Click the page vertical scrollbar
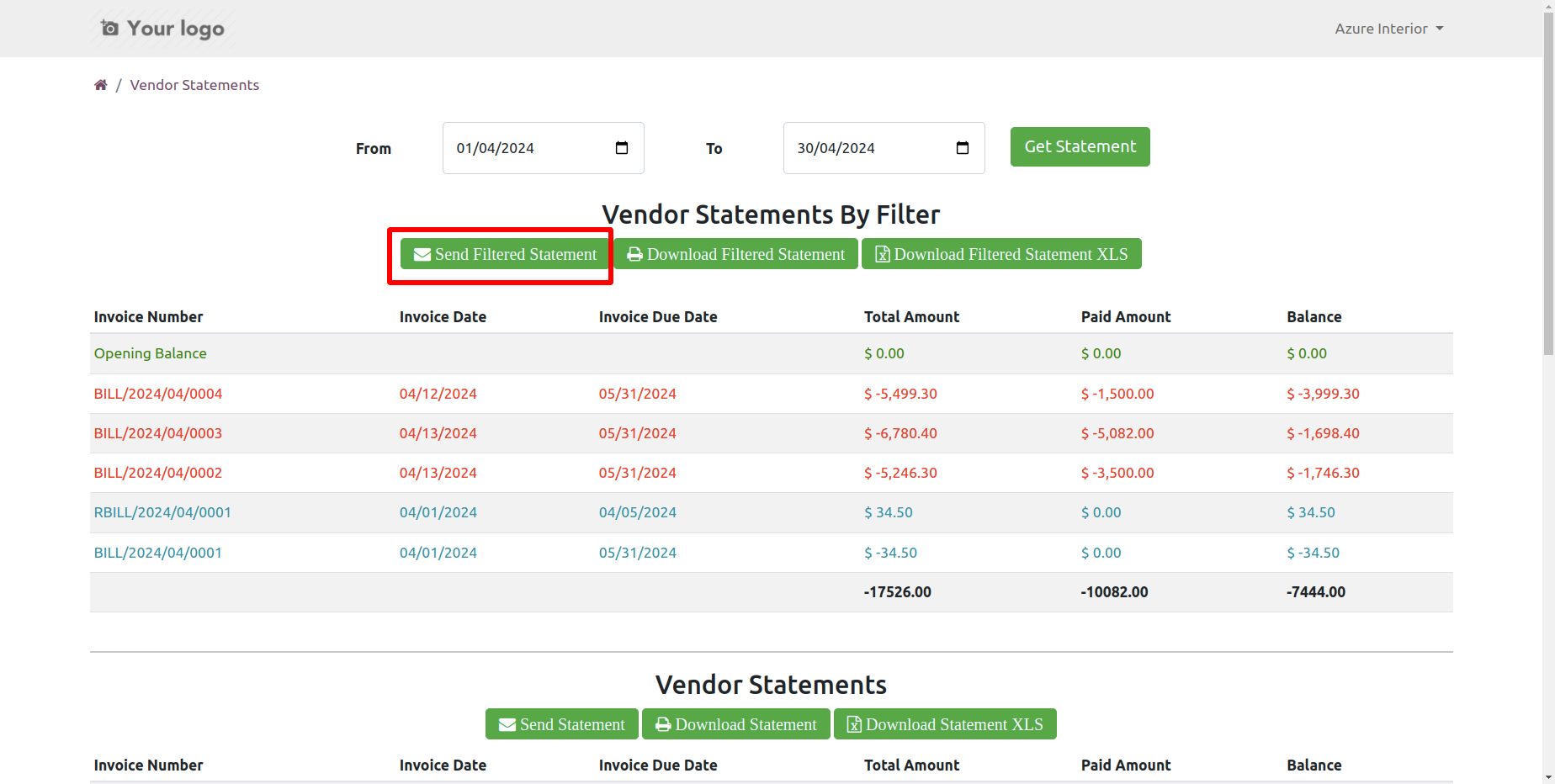 tap(1548, 185)
